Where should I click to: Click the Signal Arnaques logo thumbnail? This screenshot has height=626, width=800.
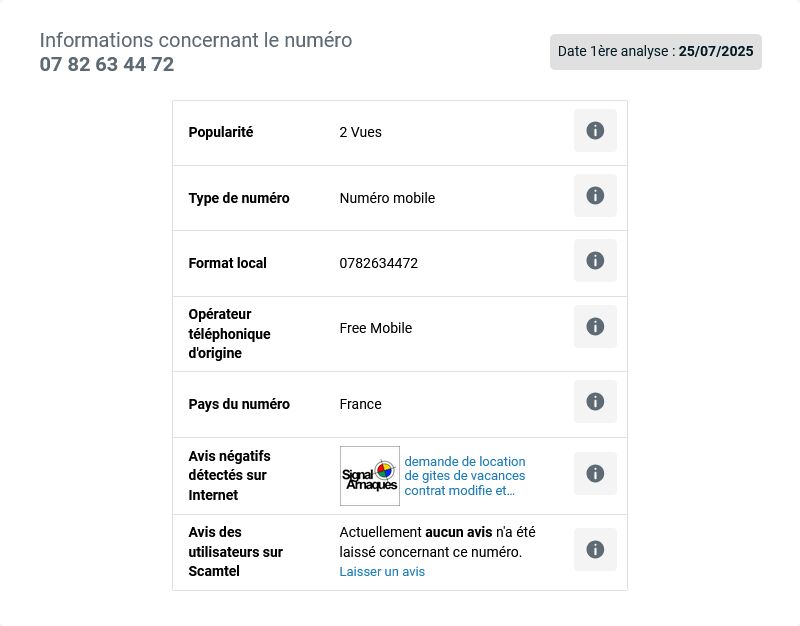pos(370,476)
